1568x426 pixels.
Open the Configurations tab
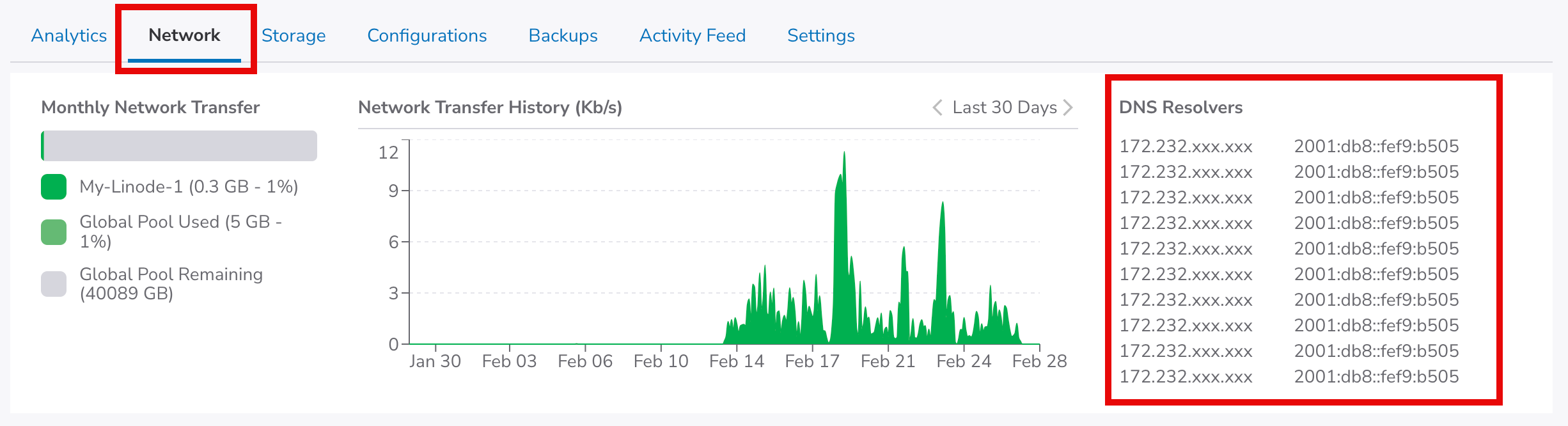427,36
